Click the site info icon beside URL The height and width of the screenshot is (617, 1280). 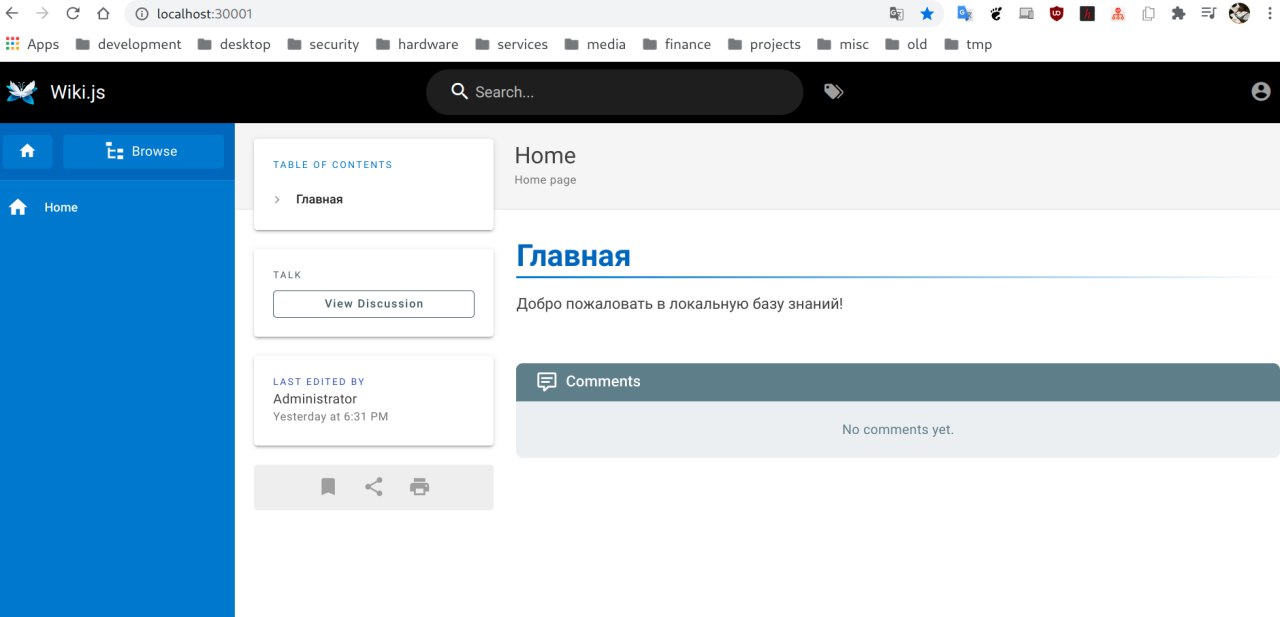[141, 14]
